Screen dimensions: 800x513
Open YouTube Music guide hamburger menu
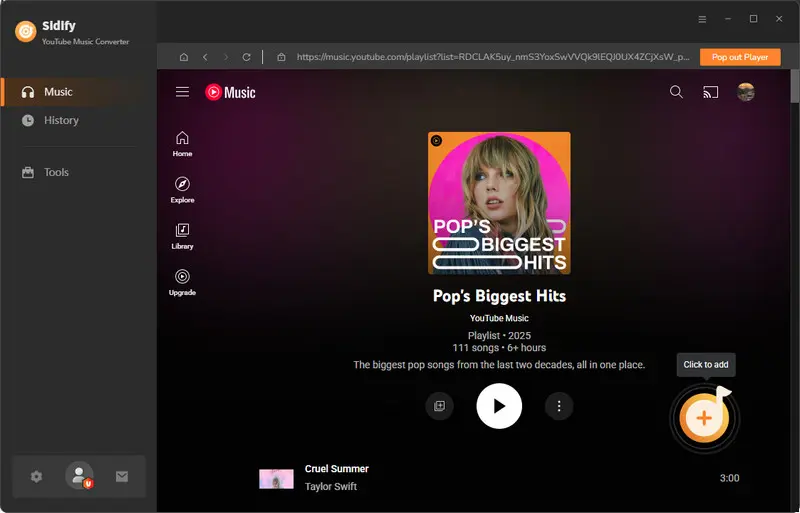pos(183,92)
